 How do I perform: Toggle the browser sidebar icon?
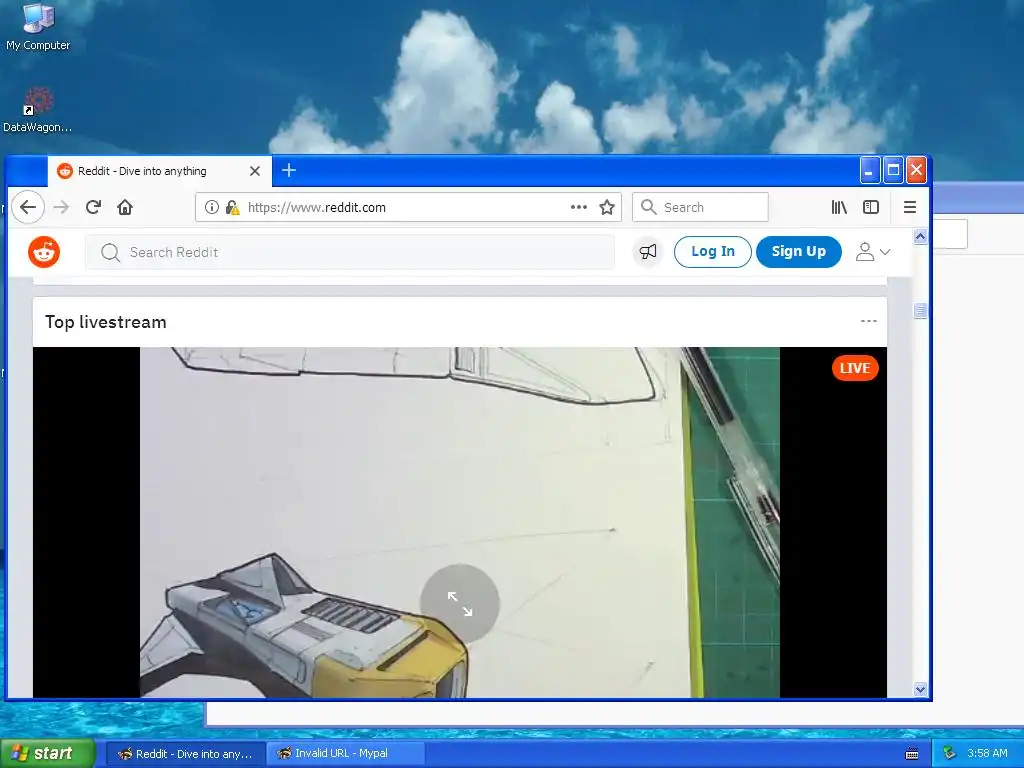tap(871, 207)
